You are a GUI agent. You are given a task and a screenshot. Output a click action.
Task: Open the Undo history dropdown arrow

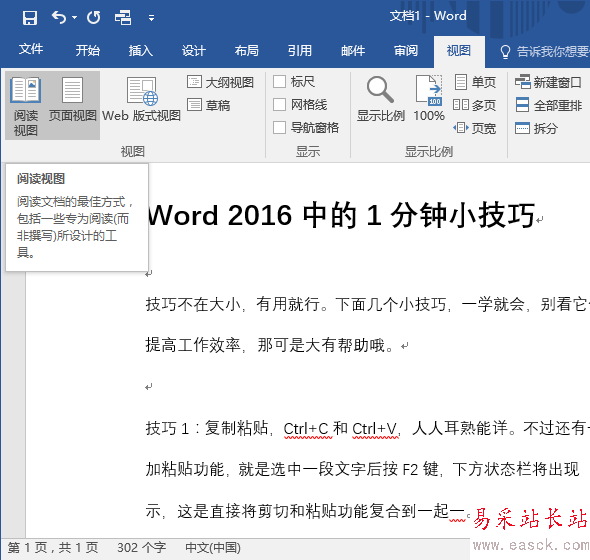pos(74,17)
